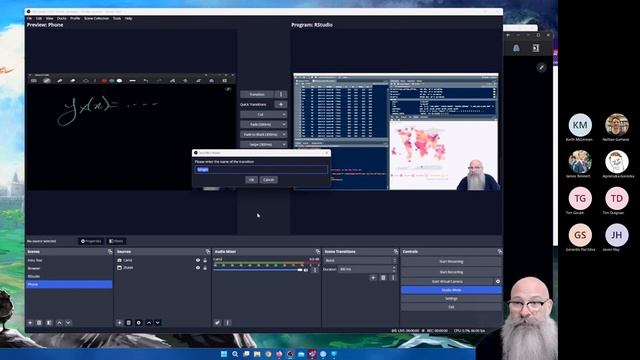Select the Camz source row

(x=163, y=260)
